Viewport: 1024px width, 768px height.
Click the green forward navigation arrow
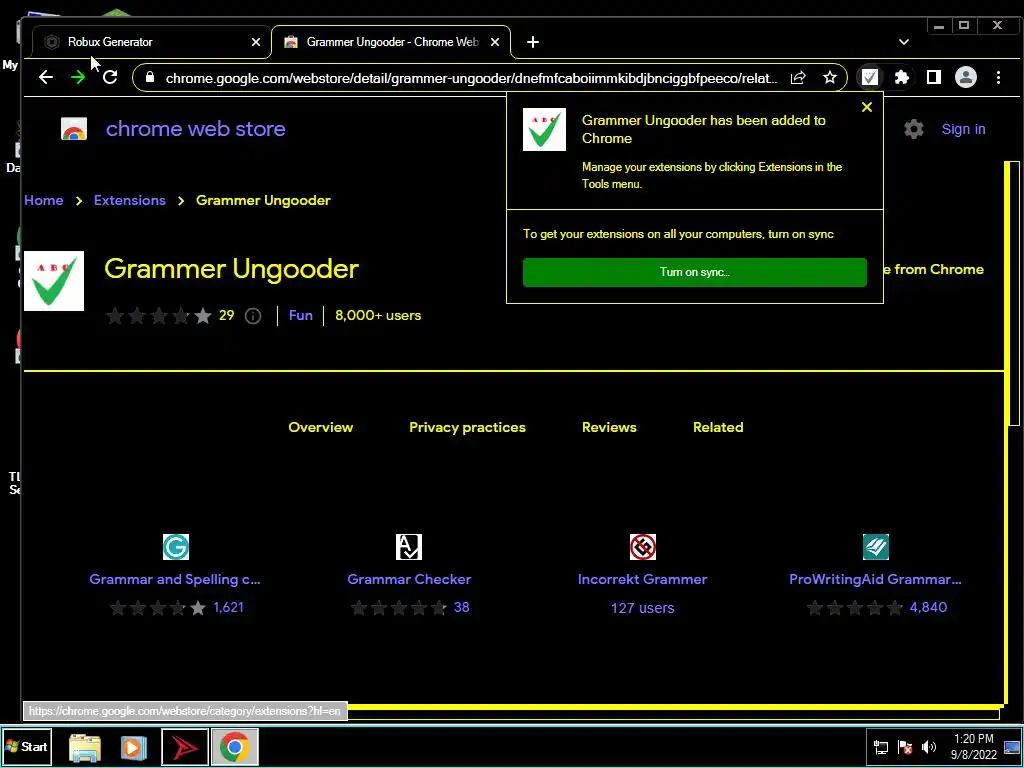[78, 78]
